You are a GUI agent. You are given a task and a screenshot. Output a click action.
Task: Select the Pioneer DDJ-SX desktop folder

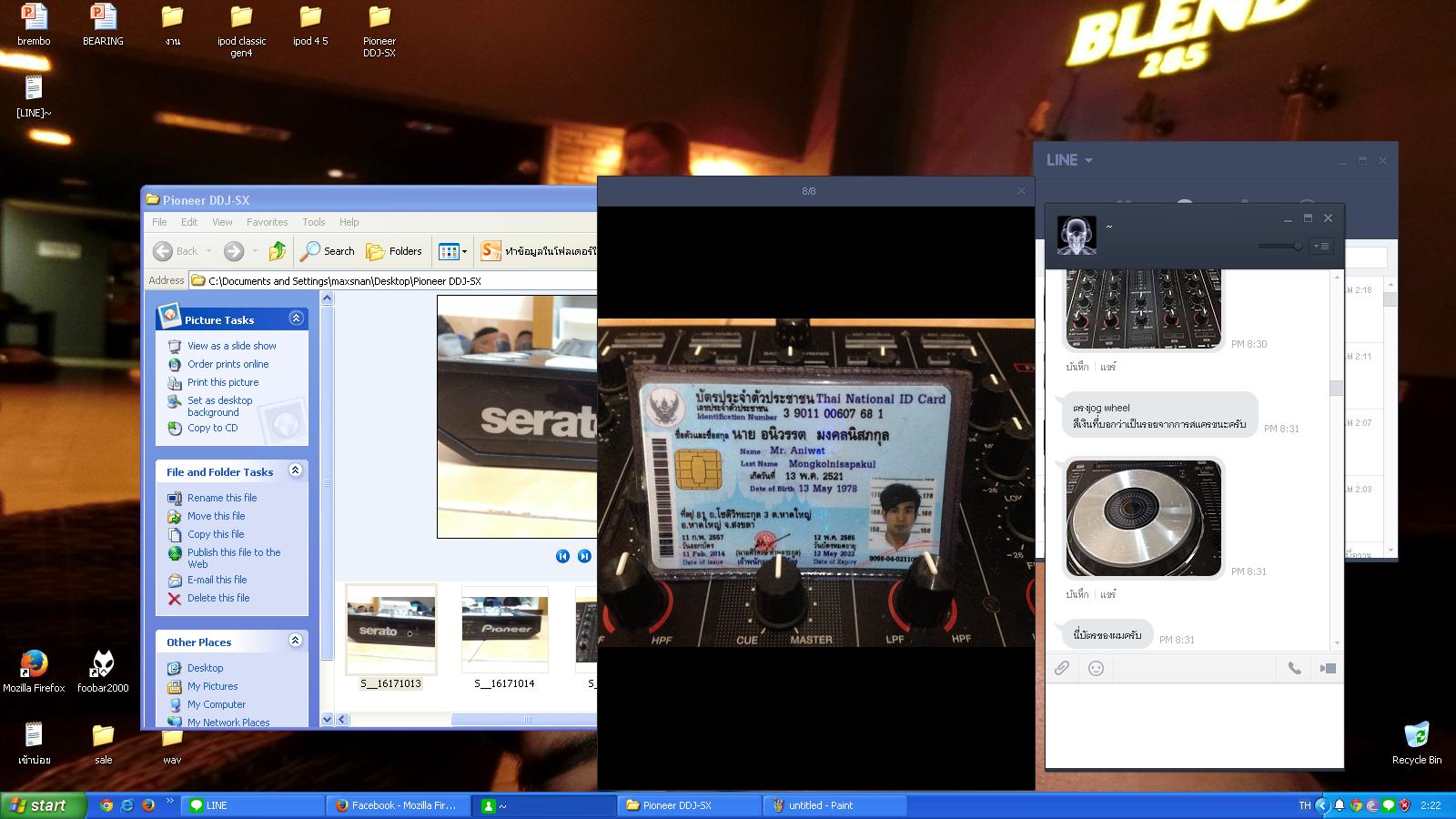379,31
